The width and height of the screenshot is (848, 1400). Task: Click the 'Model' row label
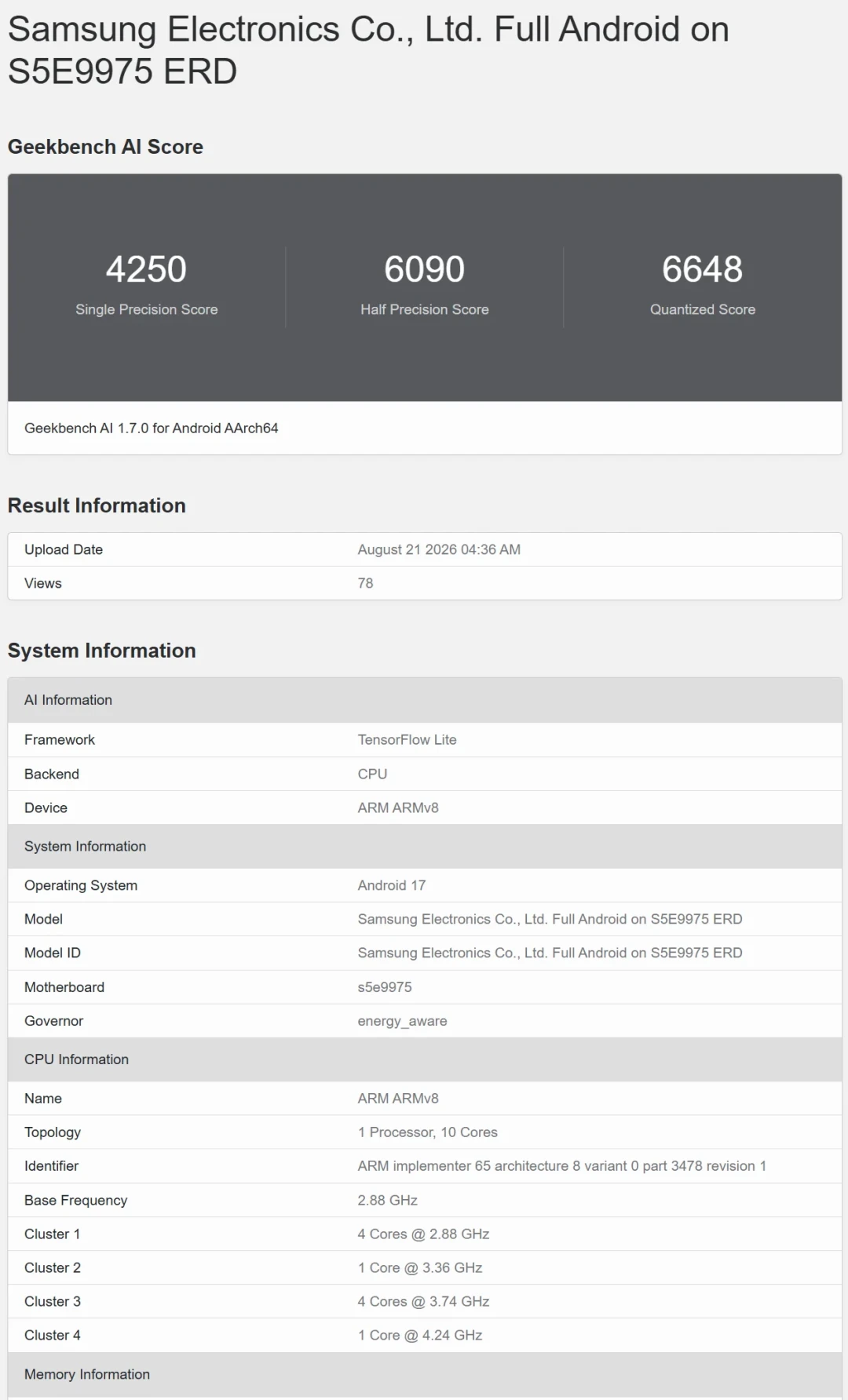coord(43,919)
